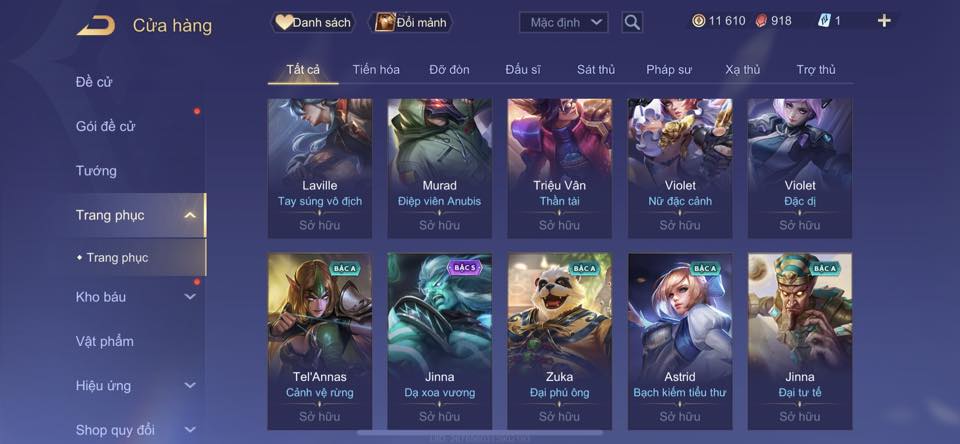Switch to the Pháp sư tab
Image resolution: width=960 pixels, height=444 pixels.
point(669,70)
